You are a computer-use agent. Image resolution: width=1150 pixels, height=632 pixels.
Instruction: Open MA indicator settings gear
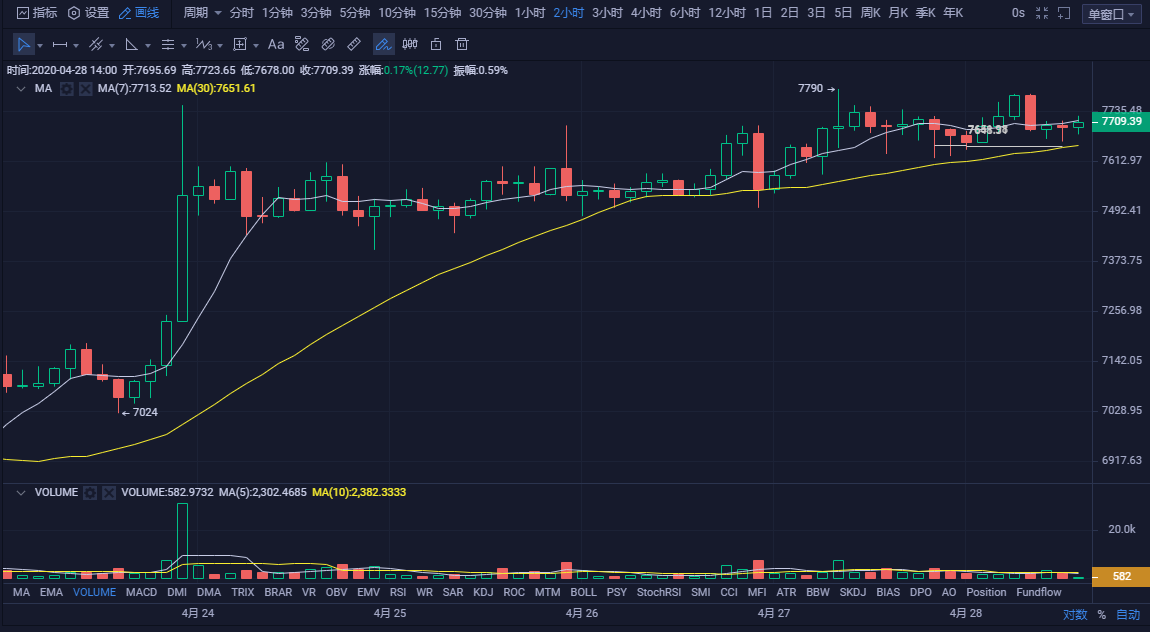tap(67, 89)
